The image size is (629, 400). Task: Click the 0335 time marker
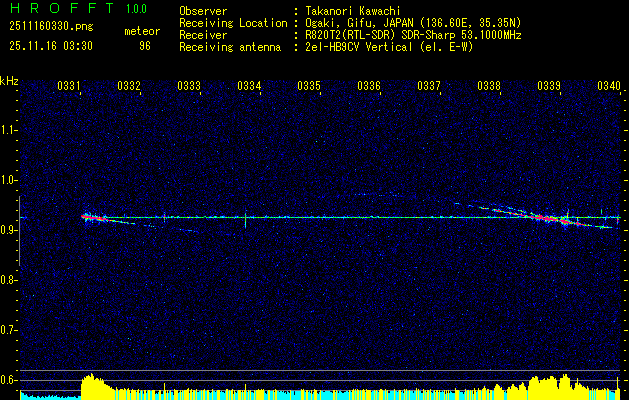[309, 85]
